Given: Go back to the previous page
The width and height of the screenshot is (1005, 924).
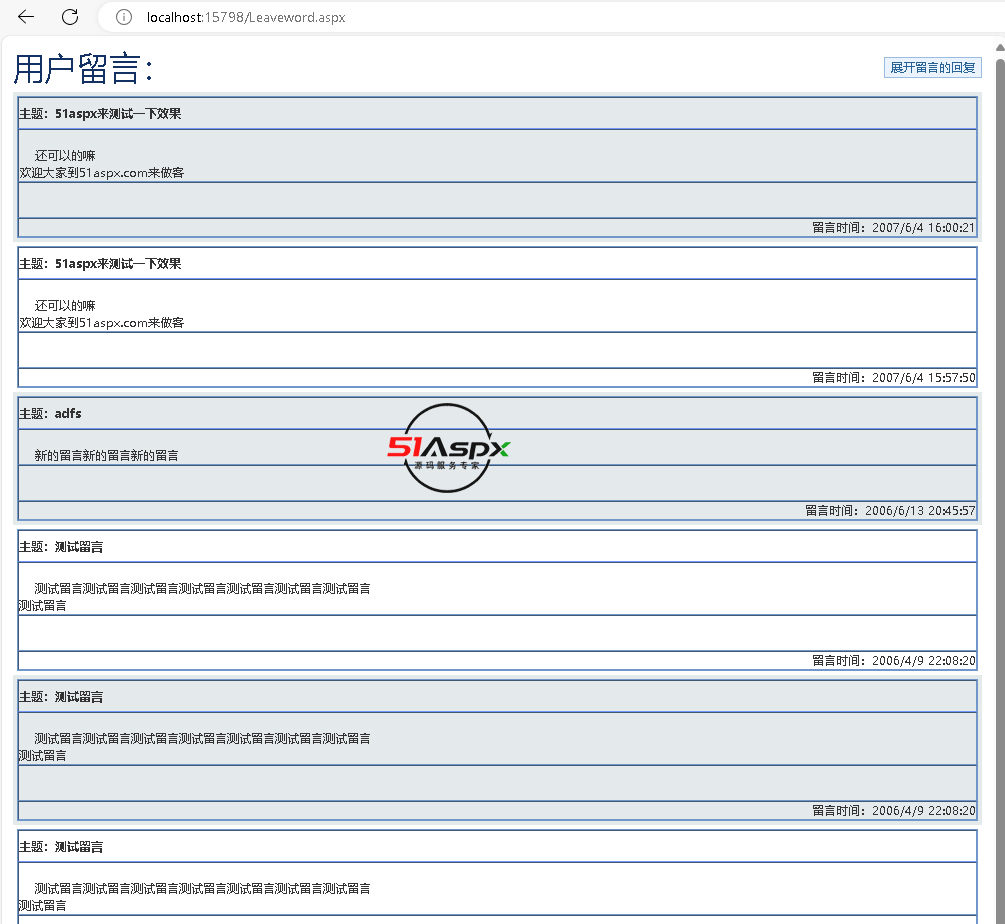Looking at the screenshot, I should (x=26, y=17).
